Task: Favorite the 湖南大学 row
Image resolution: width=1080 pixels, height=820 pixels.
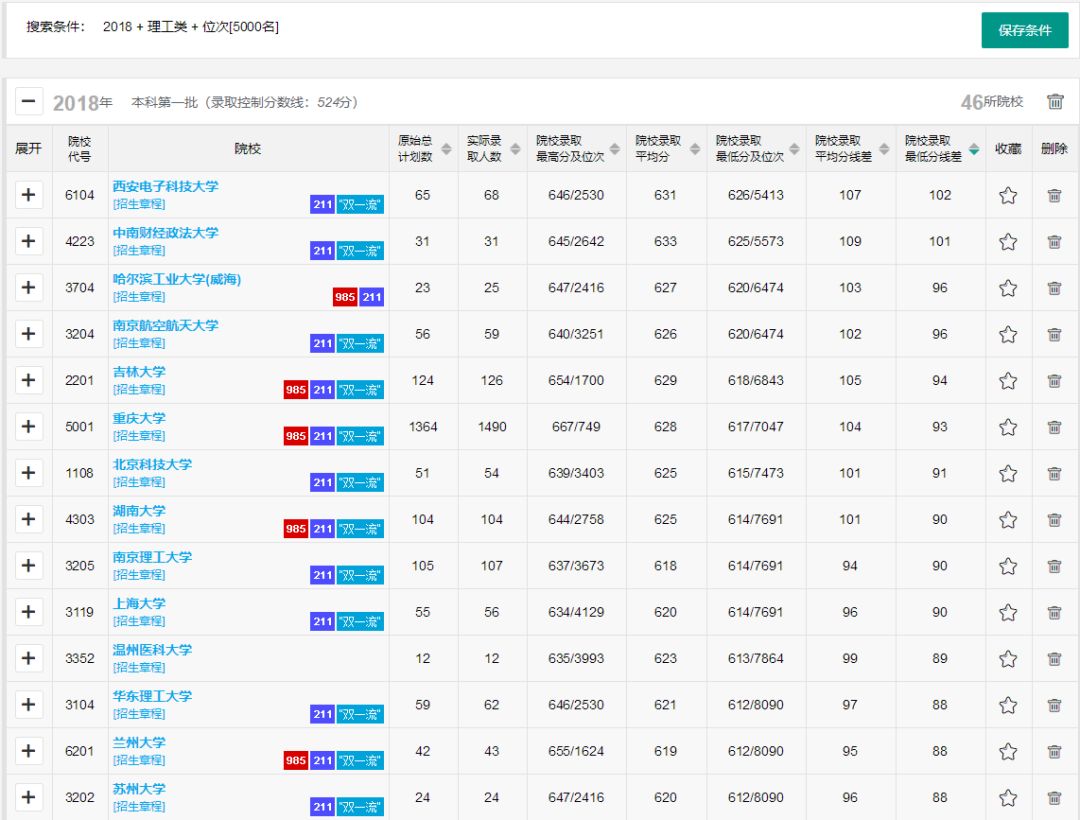Action: pyautogui.click(x=1008, y=520)
